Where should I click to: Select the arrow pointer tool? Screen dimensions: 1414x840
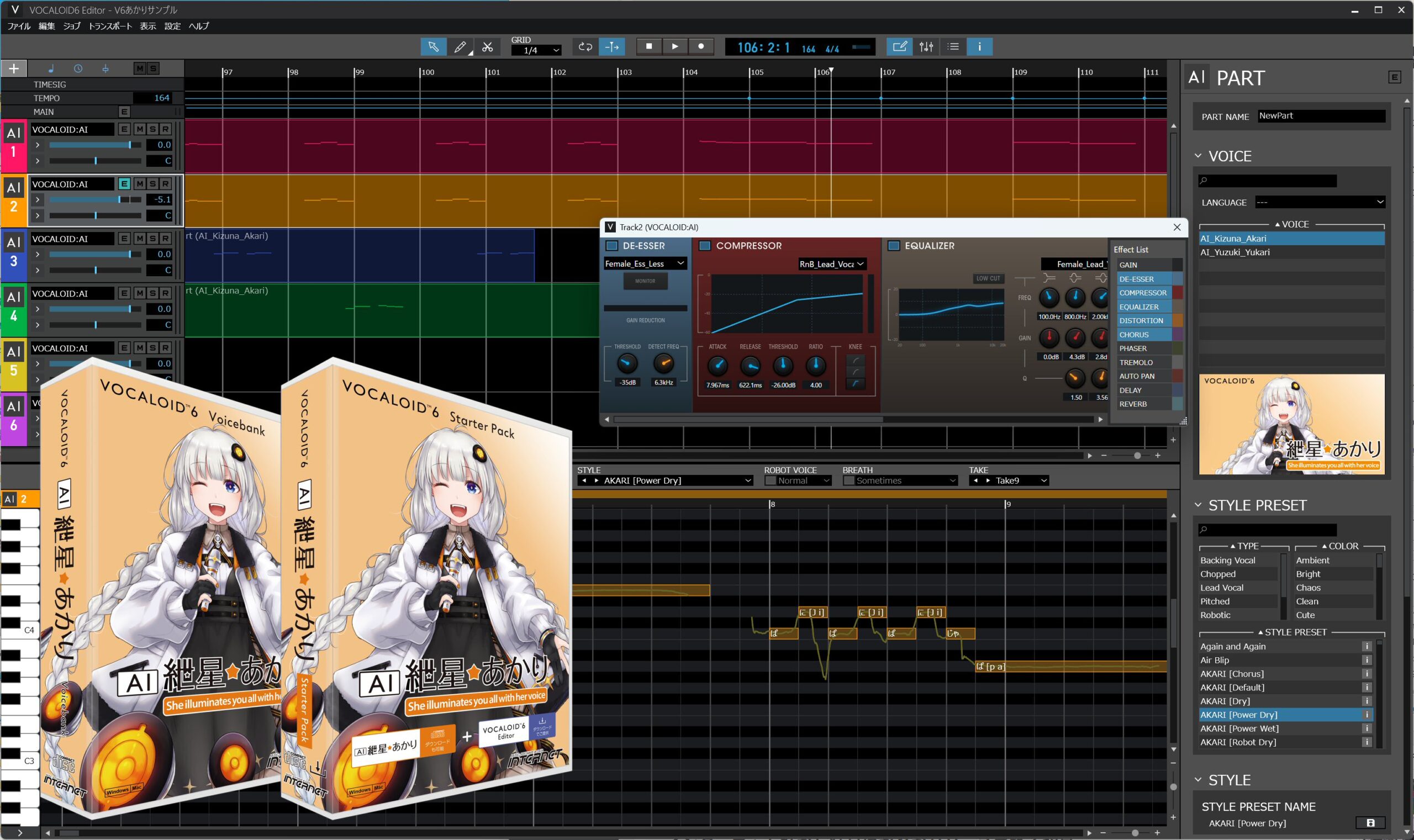(433, 47)
